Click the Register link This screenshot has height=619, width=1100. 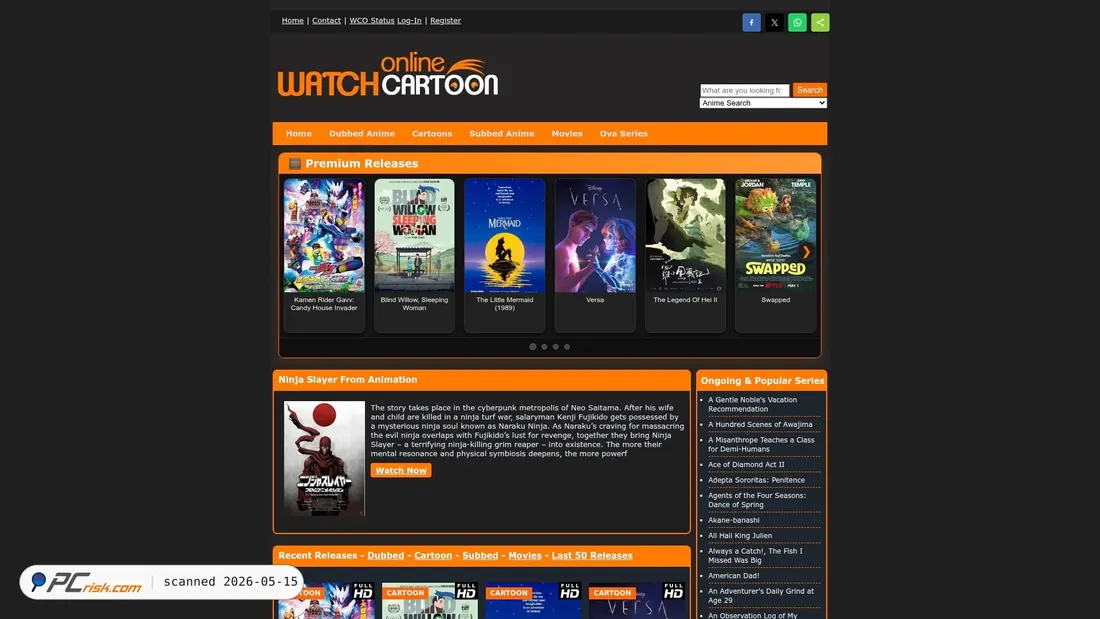point(445,20)
